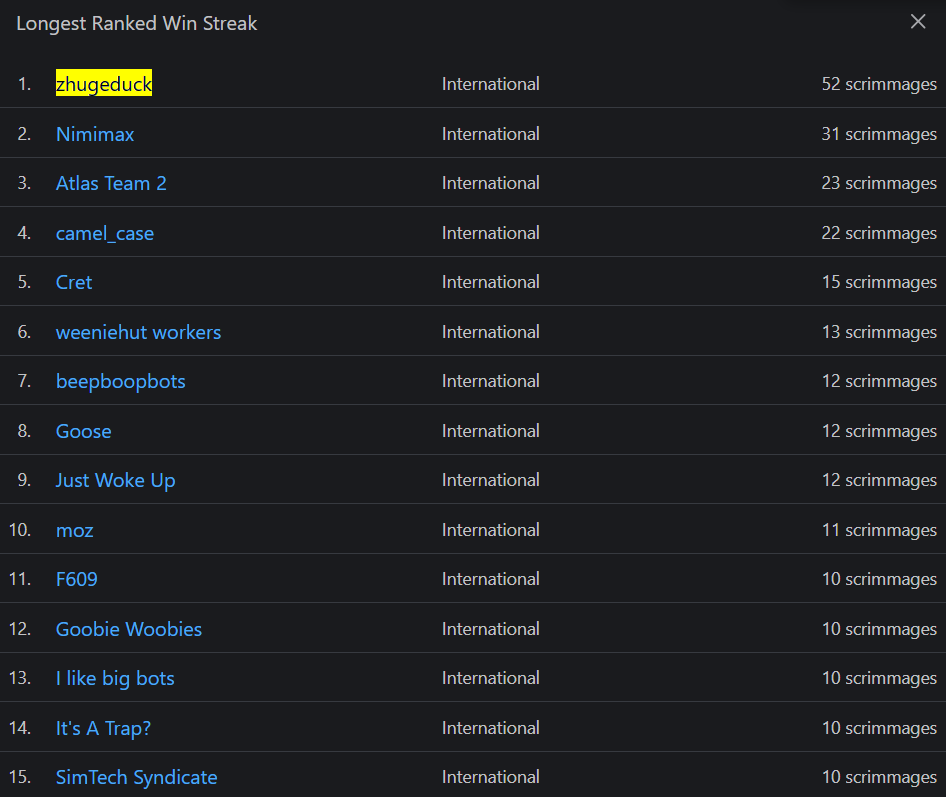
Task: View the I like big bots team
Action: click(x=115, y=678)
